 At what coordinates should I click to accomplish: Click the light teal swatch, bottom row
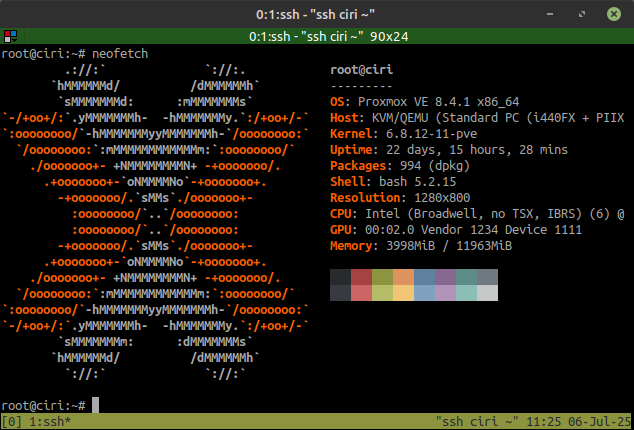pos(467,293)
